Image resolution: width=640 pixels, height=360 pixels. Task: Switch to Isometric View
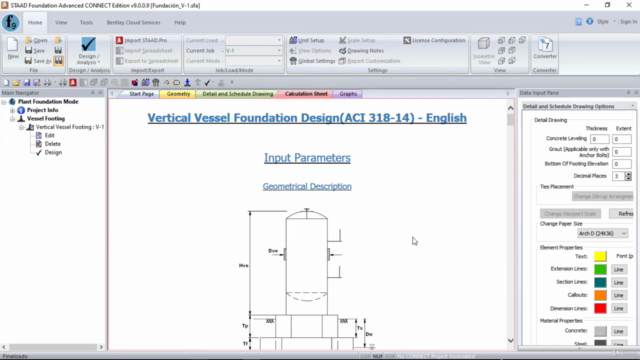(484, 51)
